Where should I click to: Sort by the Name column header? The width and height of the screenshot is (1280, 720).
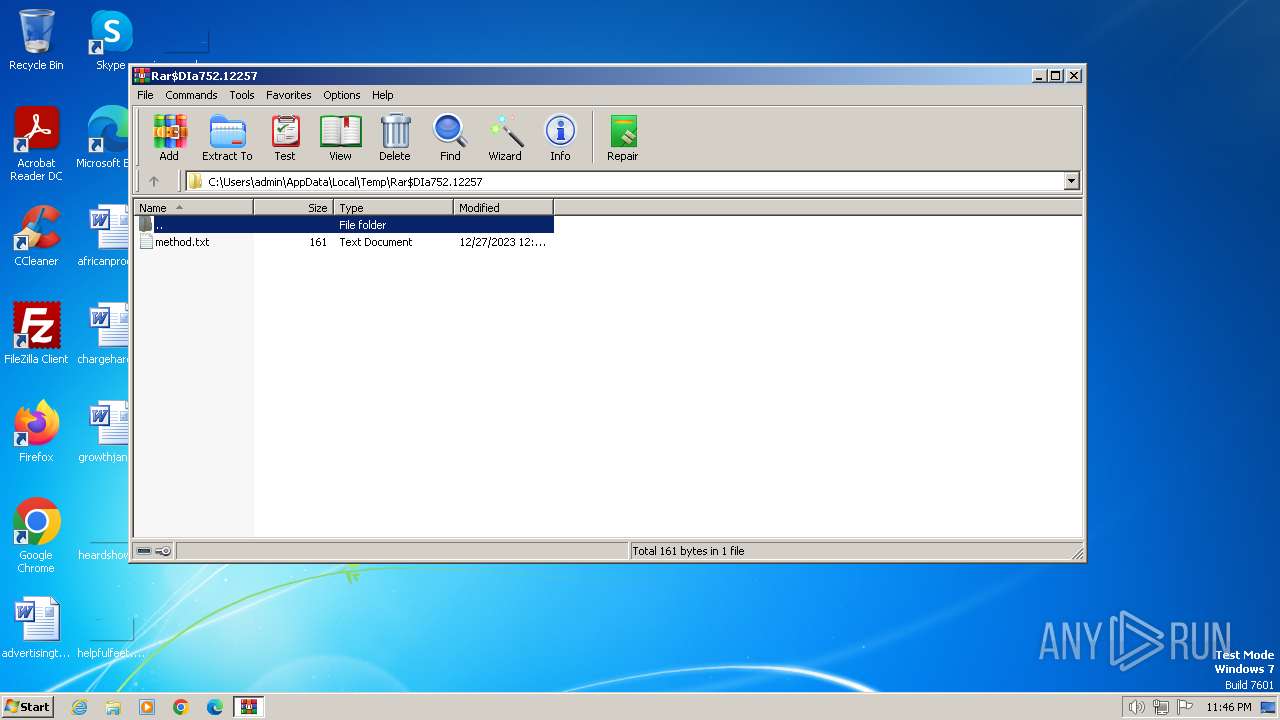pyautogui.click(x=194, y=208)
